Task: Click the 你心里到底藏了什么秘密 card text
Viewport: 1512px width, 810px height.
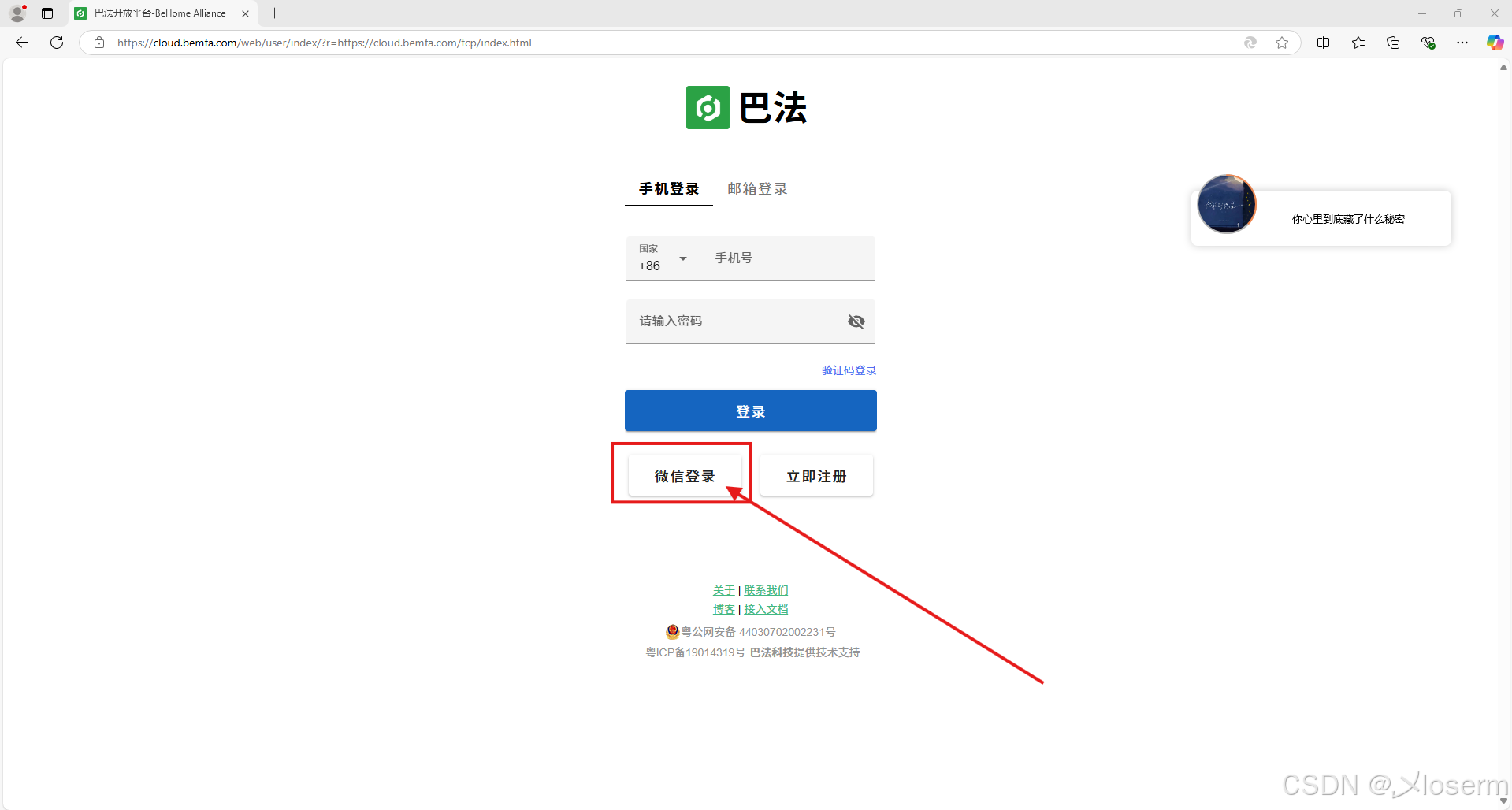Action: tap(1348, 219)
